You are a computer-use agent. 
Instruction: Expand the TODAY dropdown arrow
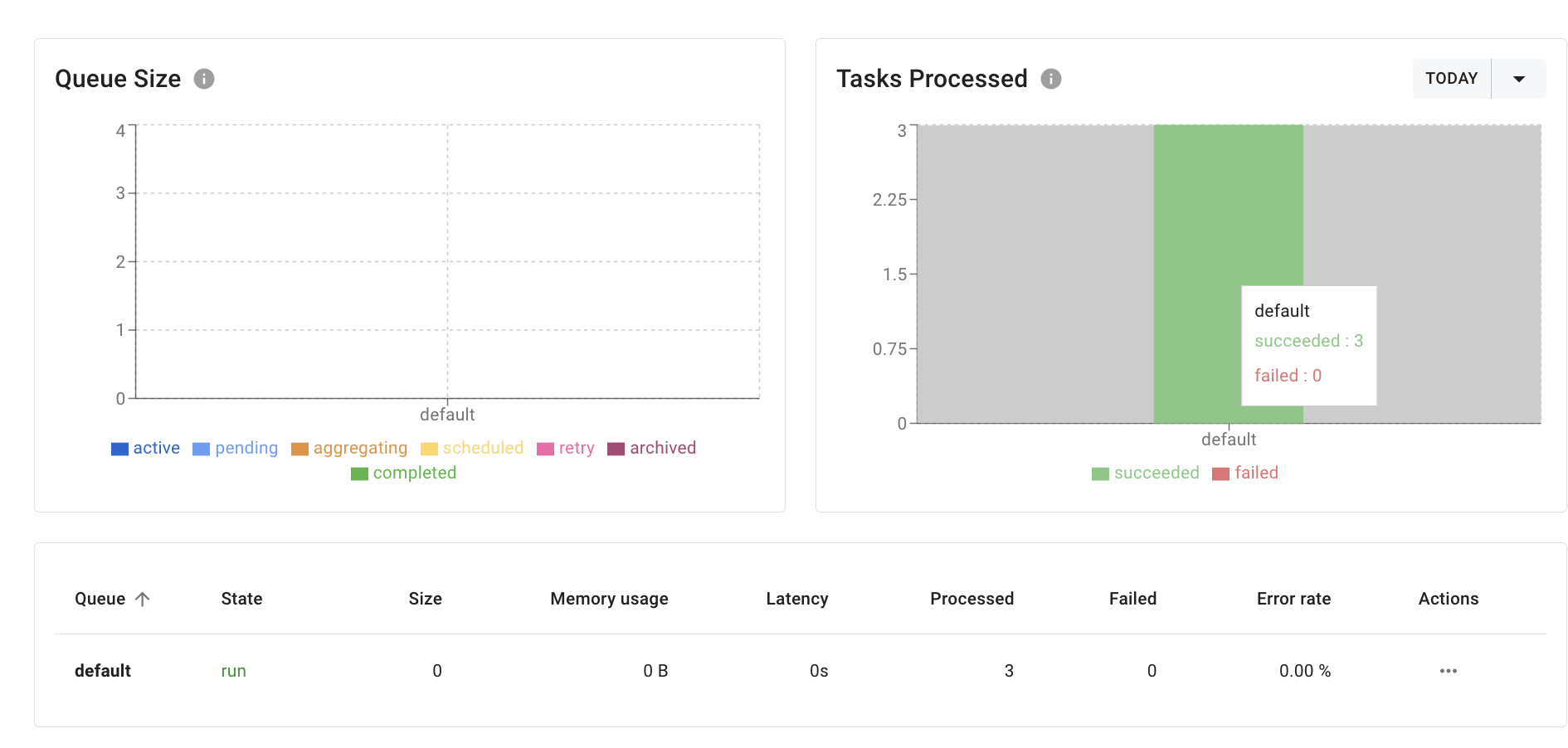(x=1519, y=79)
